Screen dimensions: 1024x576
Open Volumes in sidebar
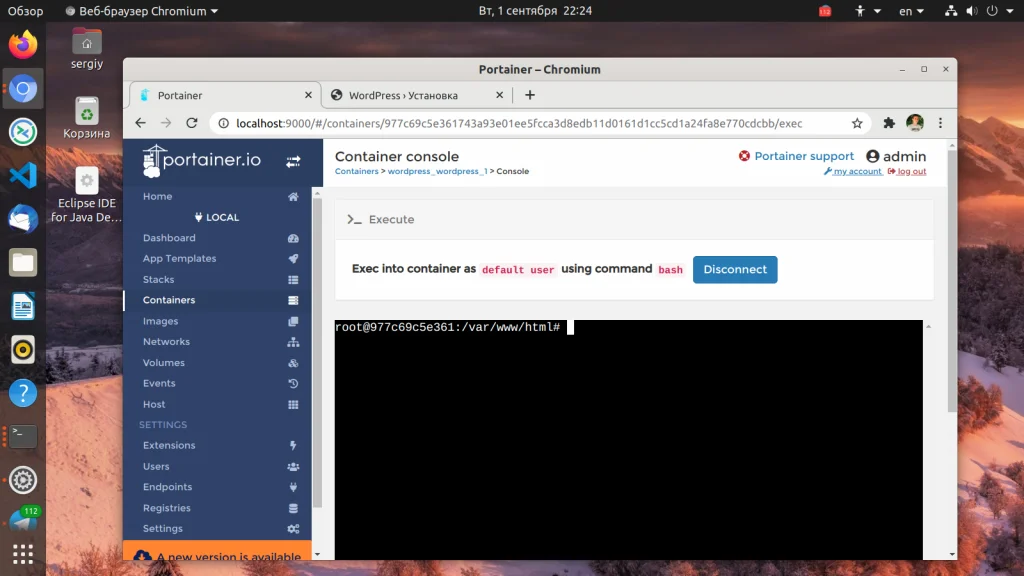(x=164, y=362)
